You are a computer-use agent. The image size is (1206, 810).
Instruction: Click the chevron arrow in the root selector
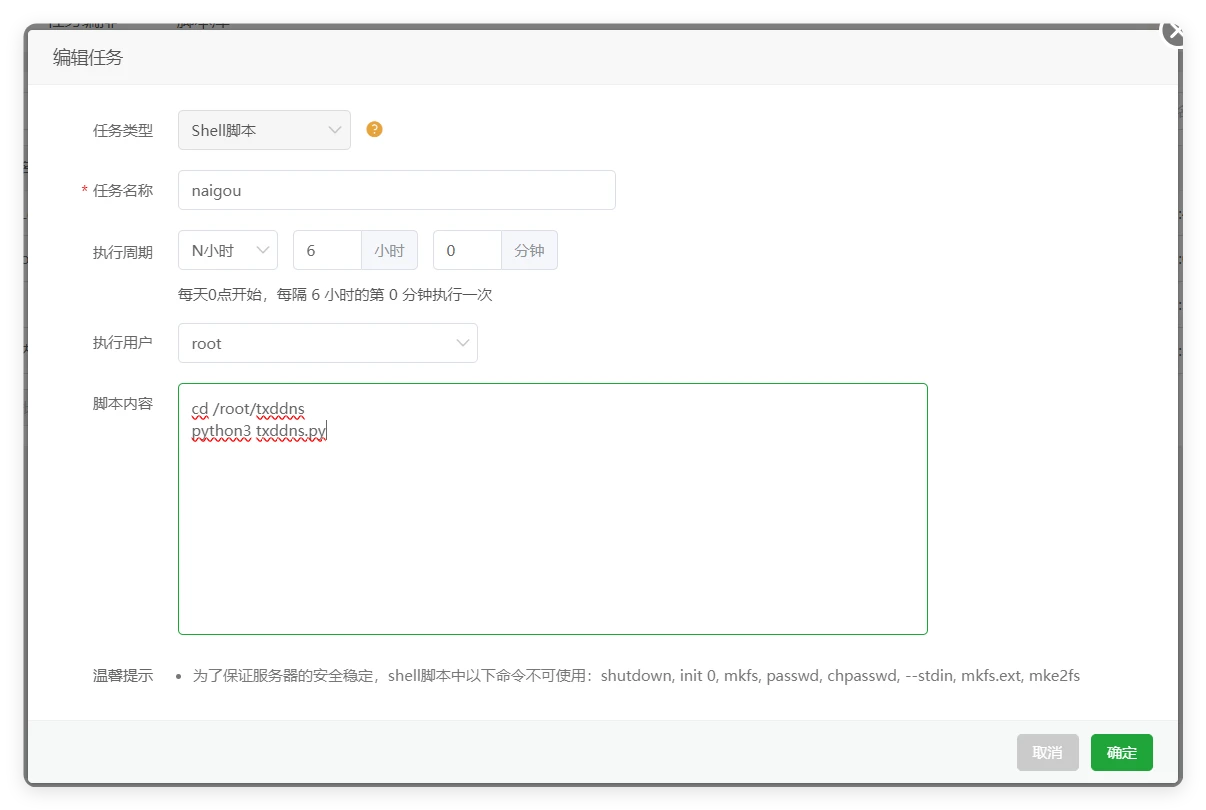[462, 343]
